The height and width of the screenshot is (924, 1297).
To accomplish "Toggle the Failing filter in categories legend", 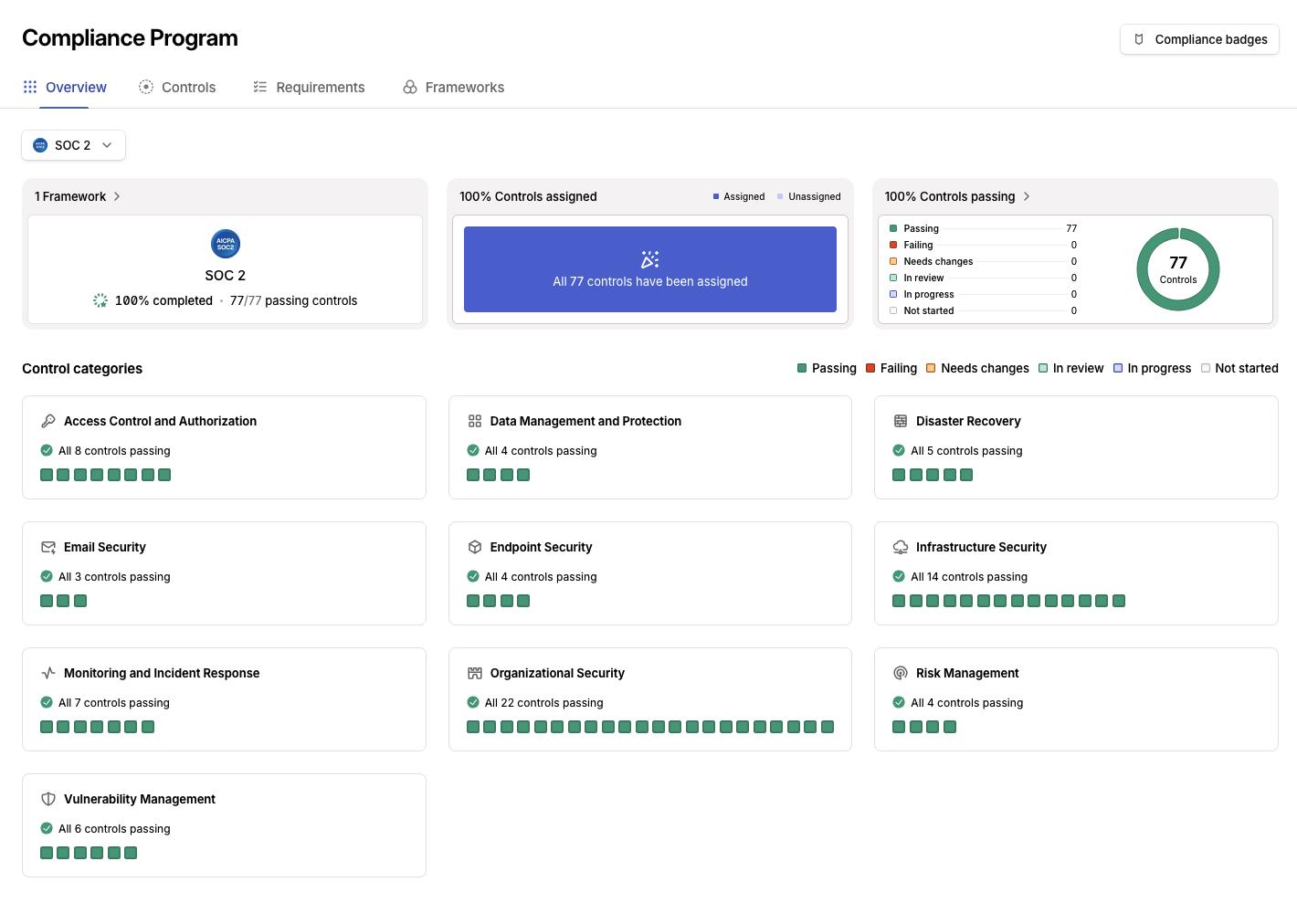I will point(891,368).
